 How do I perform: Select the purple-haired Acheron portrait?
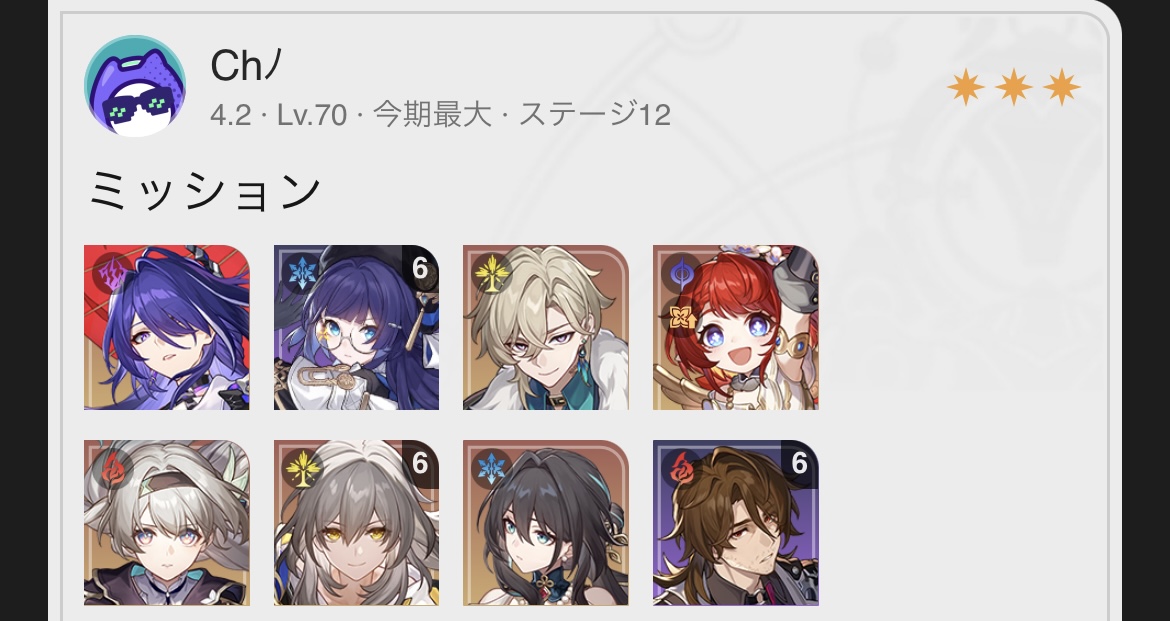point(166,328)
